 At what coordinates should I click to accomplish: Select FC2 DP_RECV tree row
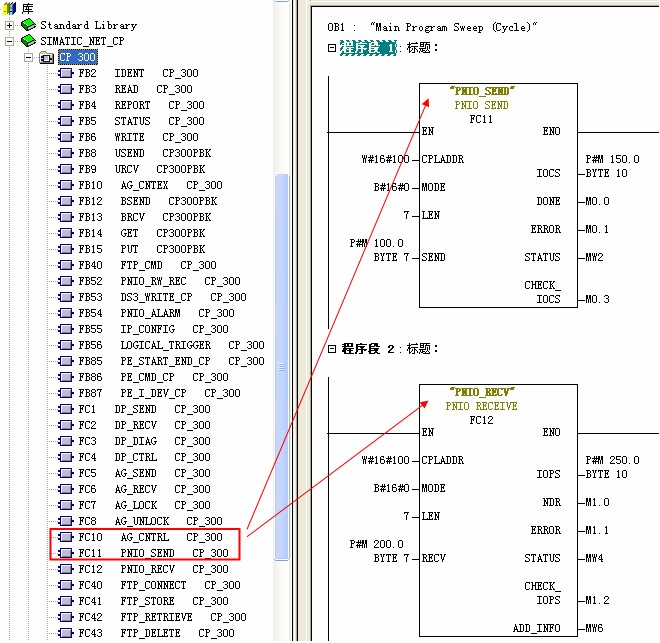pos(135,425)
